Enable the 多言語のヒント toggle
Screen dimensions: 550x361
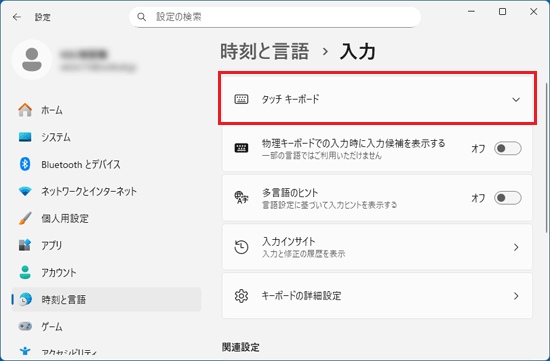click(508, 198)
